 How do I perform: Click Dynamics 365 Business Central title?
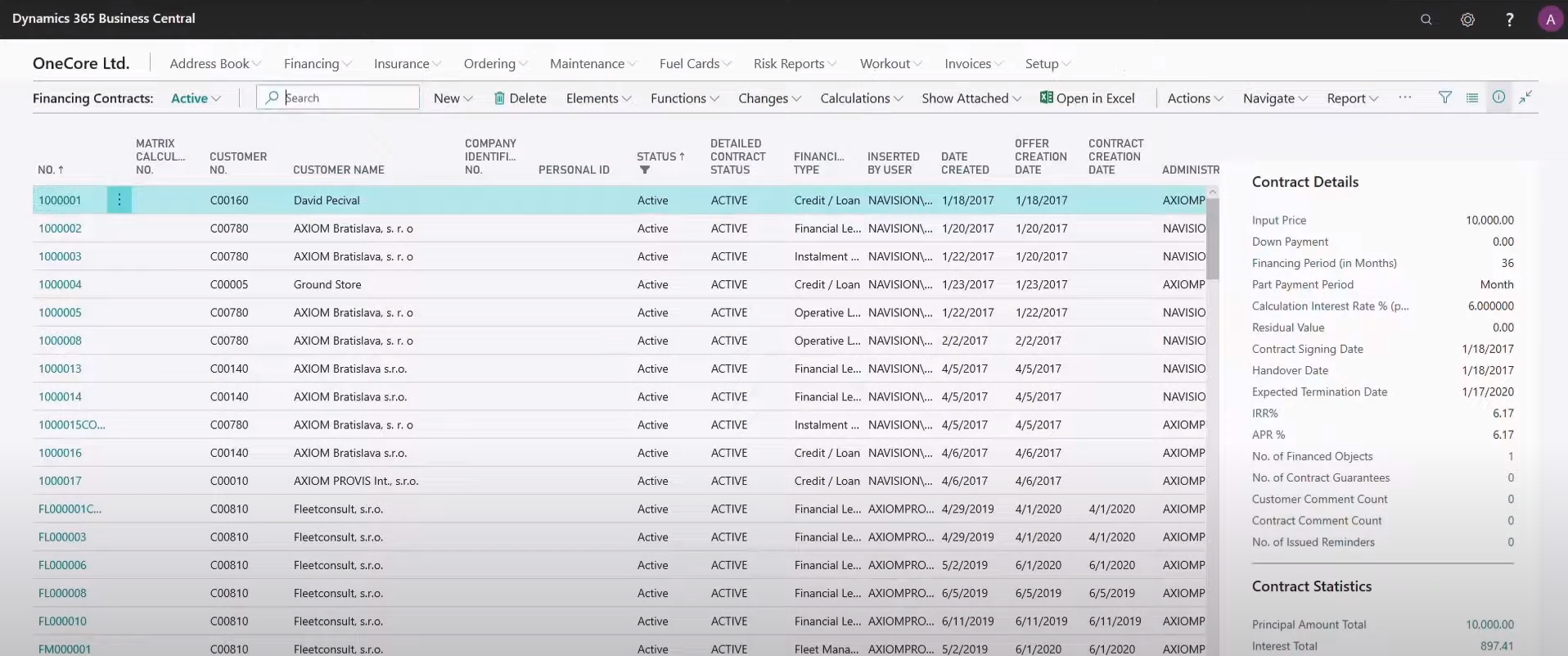pos(104,18)
